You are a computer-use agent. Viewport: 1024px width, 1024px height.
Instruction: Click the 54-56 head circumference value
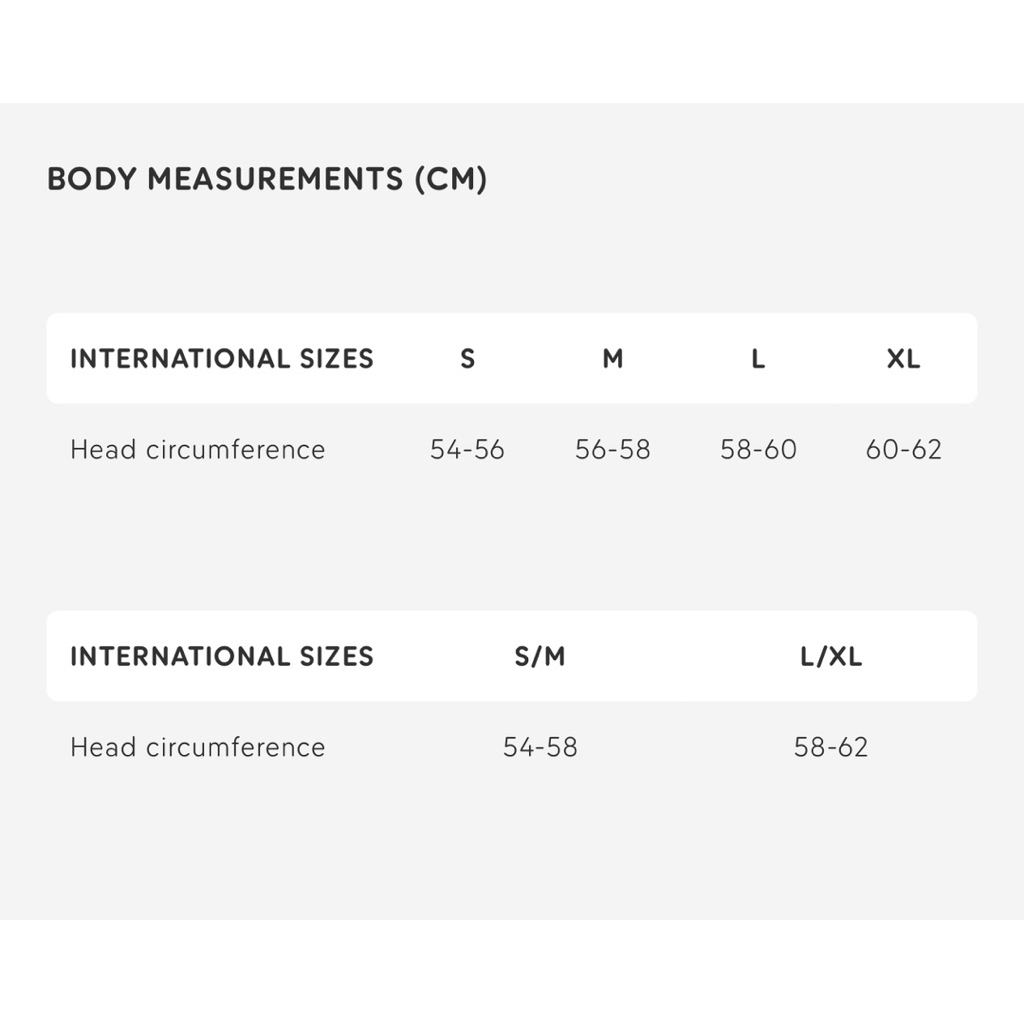point(468,449)
